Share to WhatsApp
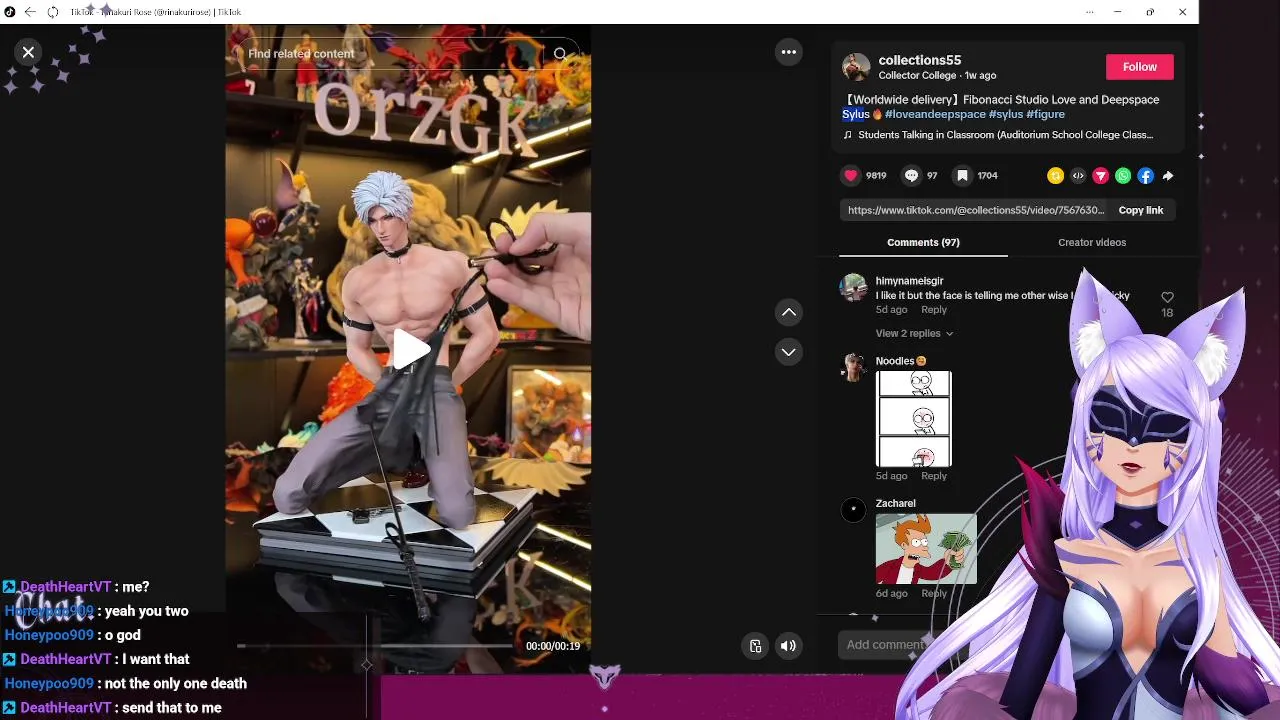 (1123, 176)
